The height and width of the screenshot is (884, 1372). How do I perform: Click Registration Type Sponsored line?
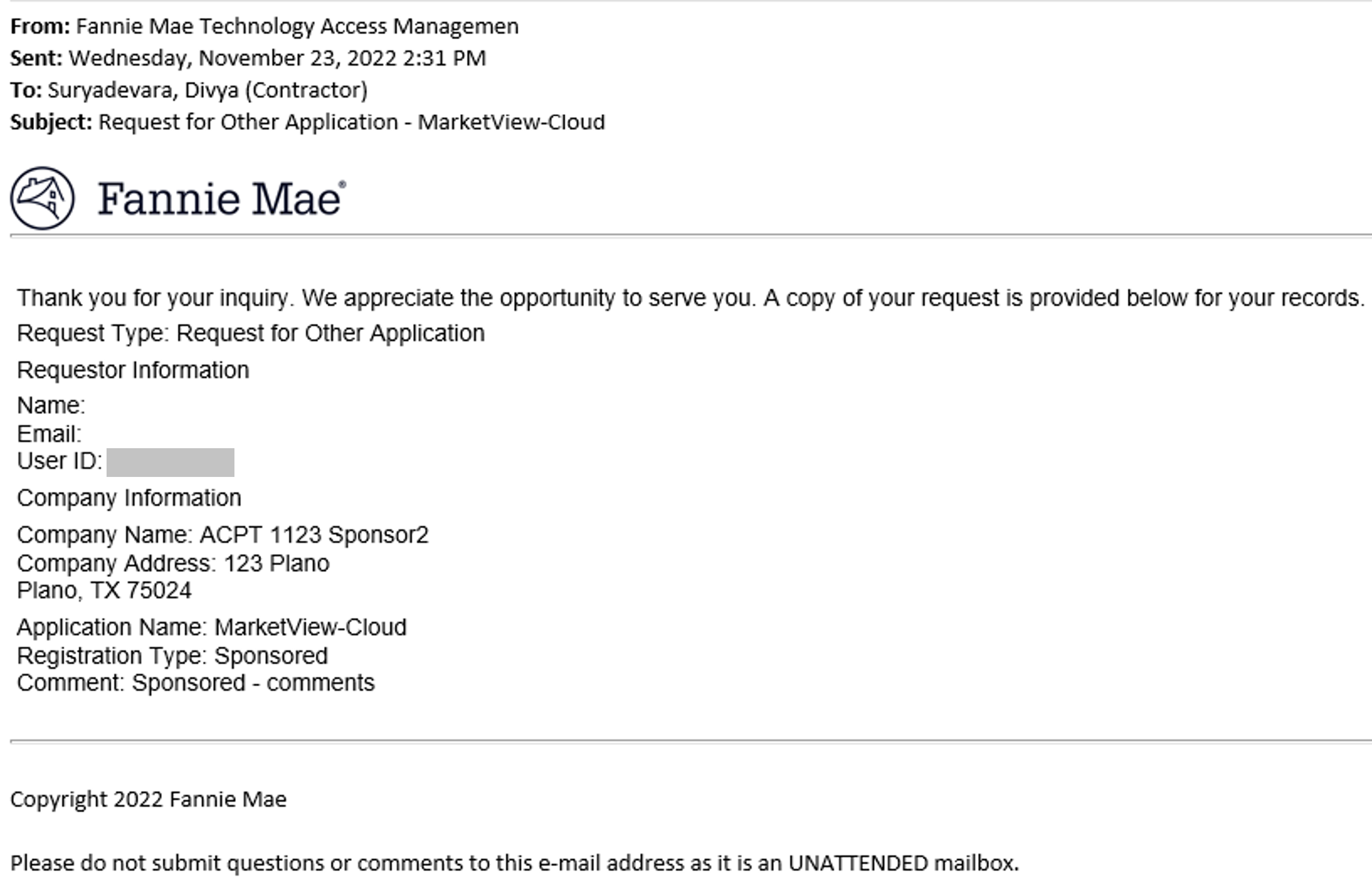[x=172, y=656]
